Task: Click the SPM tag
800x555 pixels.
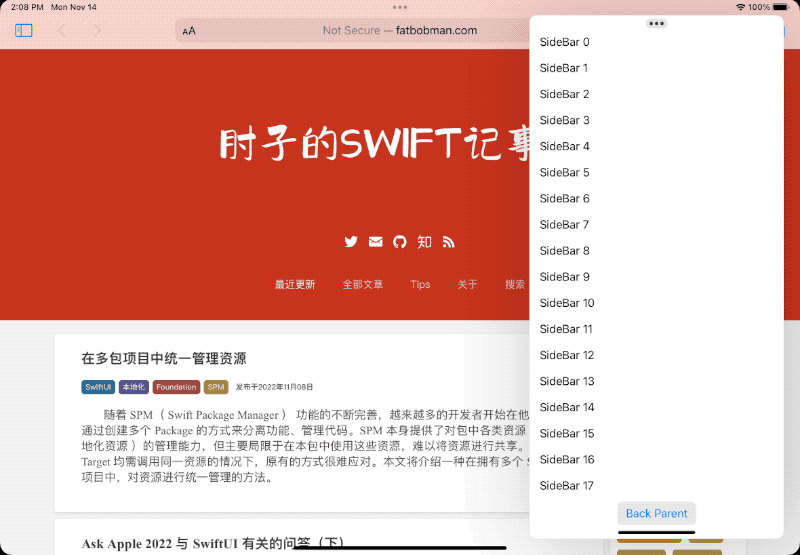Action: [216, 387]
